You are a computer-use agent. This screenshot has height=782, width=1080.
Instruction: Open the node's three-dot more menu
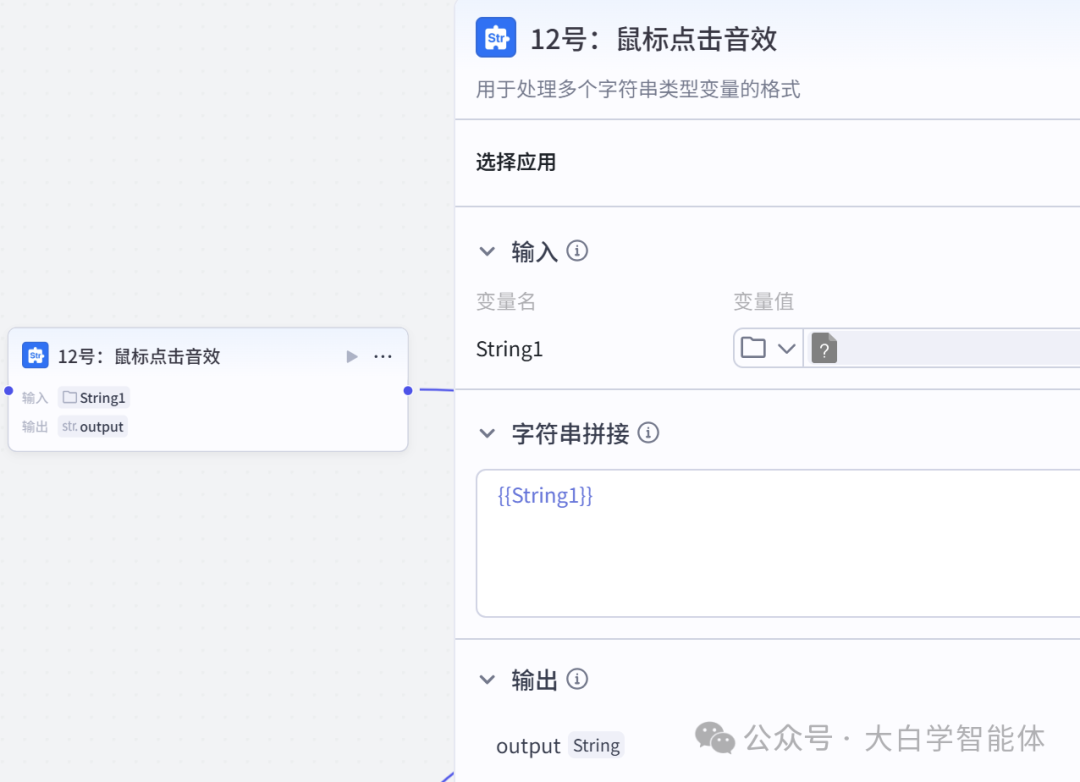(x=383, y=356)
